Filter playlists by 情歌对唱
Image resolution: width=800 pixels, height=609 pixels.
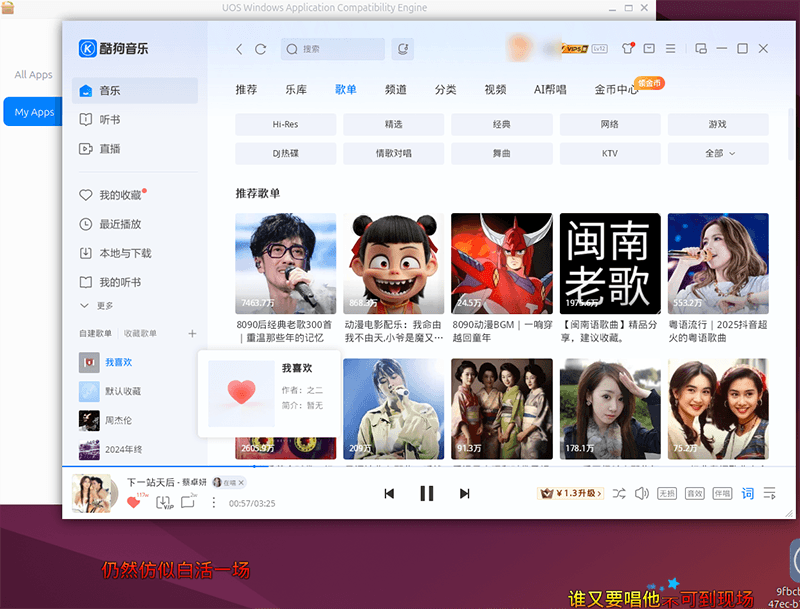click(393, 154)
